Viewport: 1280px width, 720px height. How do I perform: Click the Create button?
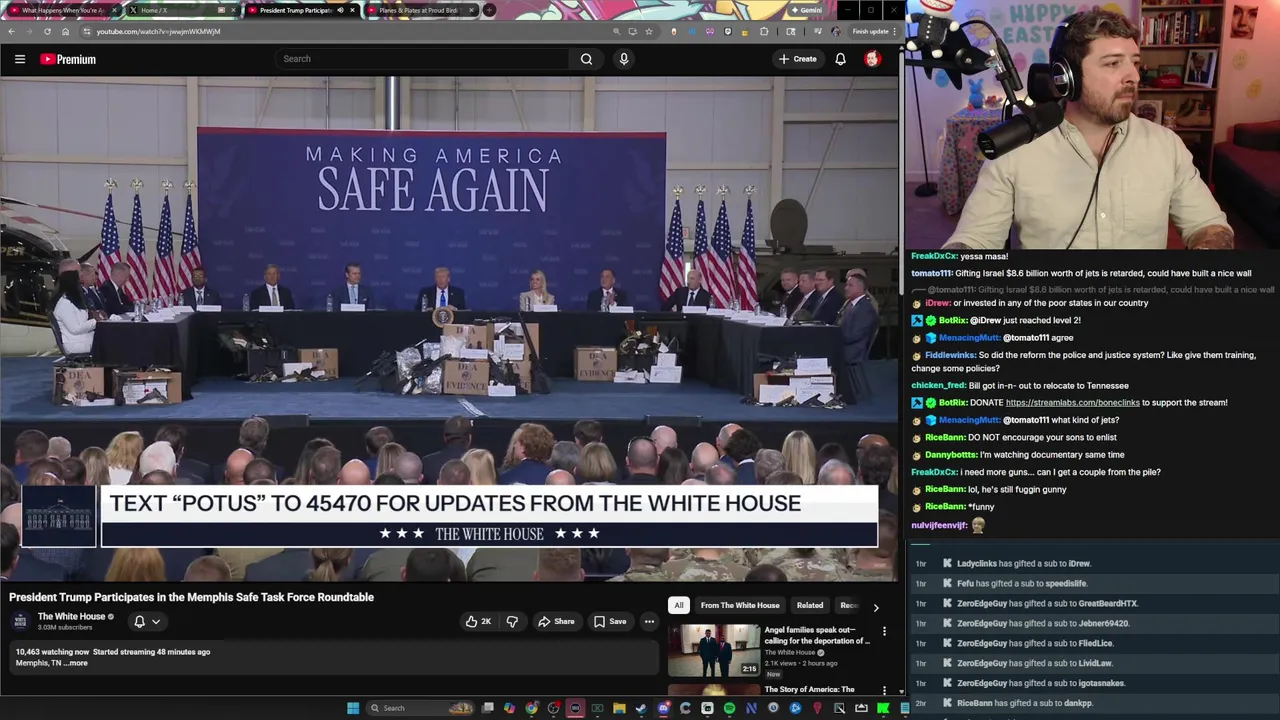(x=798, y=59)
